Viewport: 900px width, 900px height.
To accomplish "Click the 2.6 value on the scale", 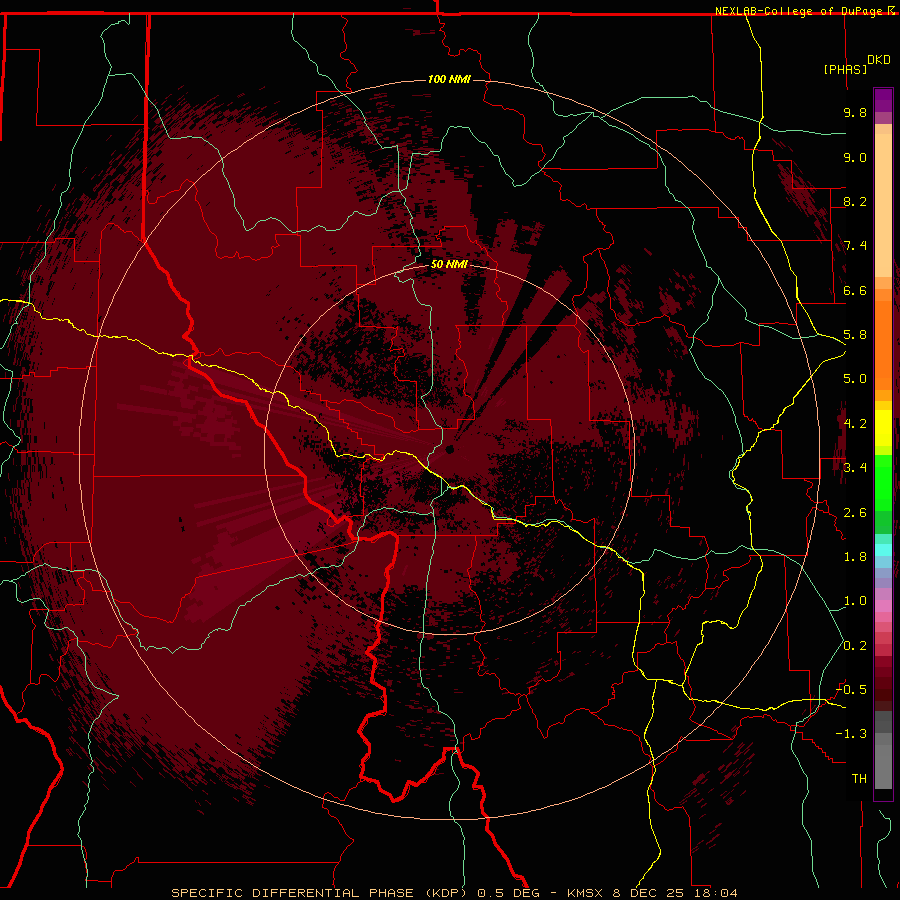I will click(855, 513).
